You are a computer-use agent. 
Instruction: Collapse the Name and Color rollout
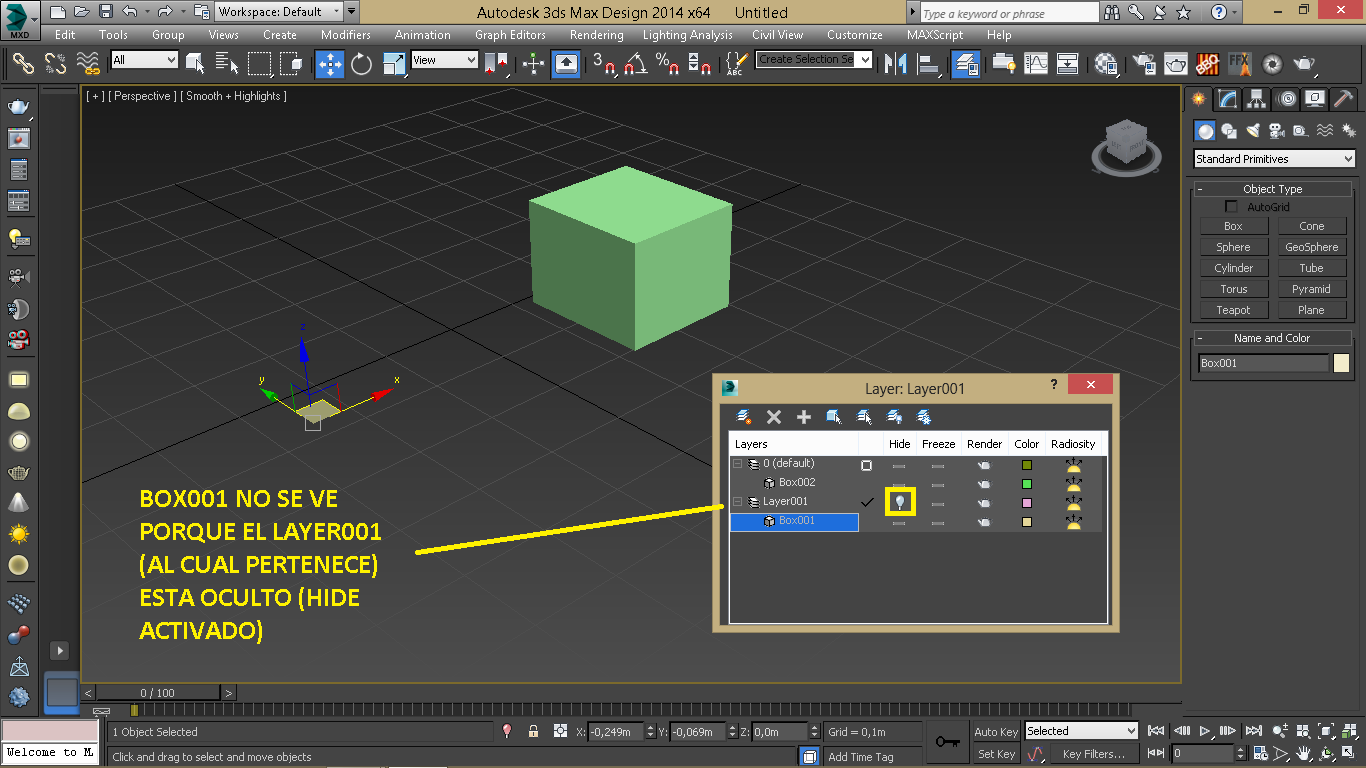[x=1272, y=338]
